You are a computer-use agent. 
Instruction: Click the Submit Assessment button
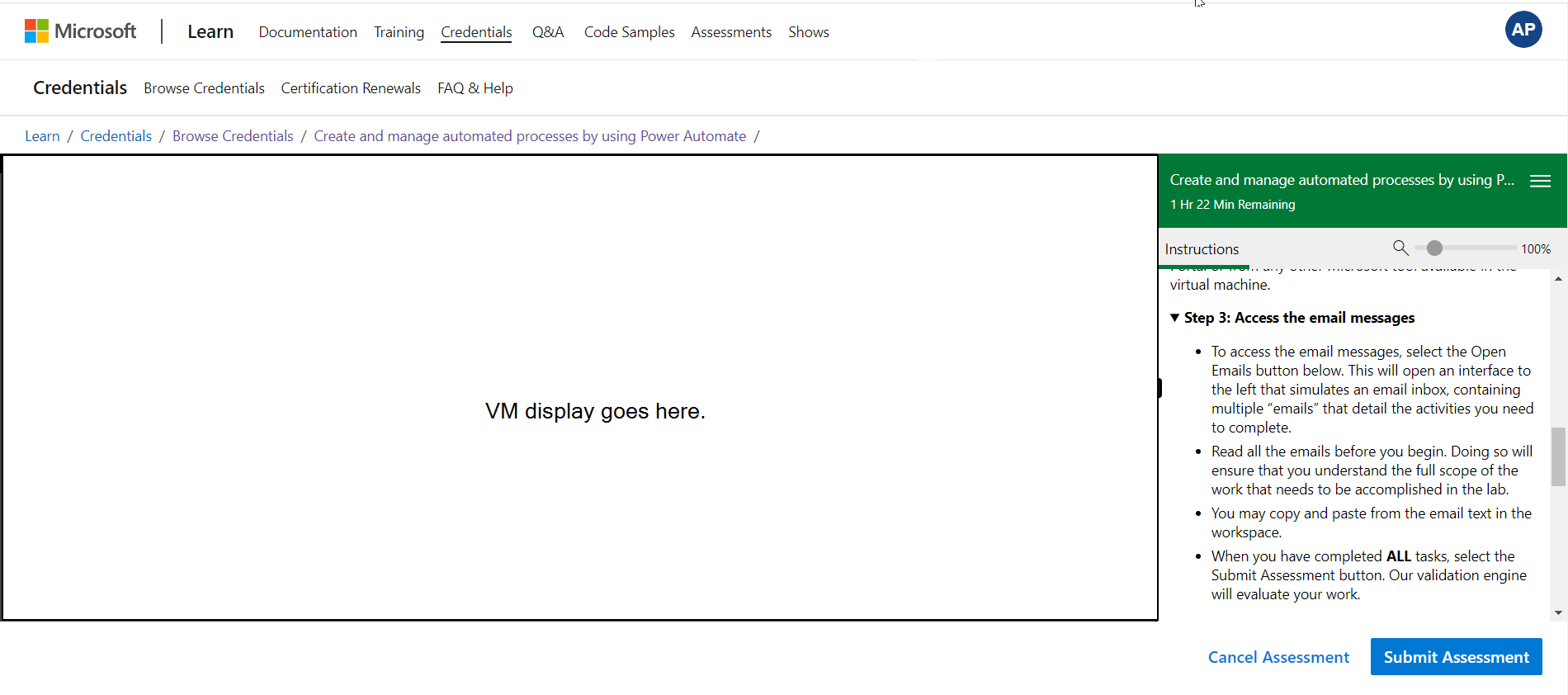pos(1457,657)
